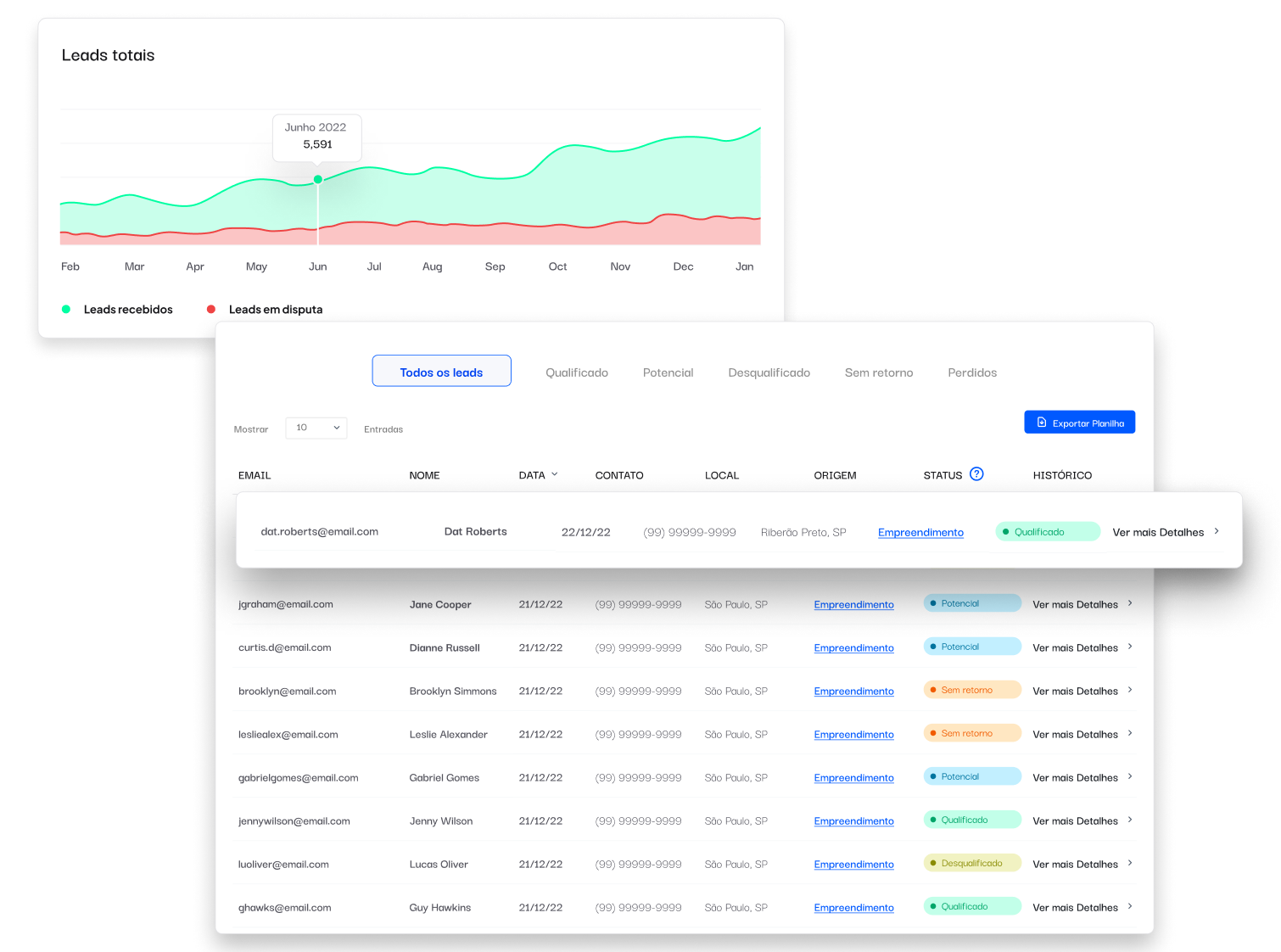Click the June data point on chart

click(x=318, y=179)
